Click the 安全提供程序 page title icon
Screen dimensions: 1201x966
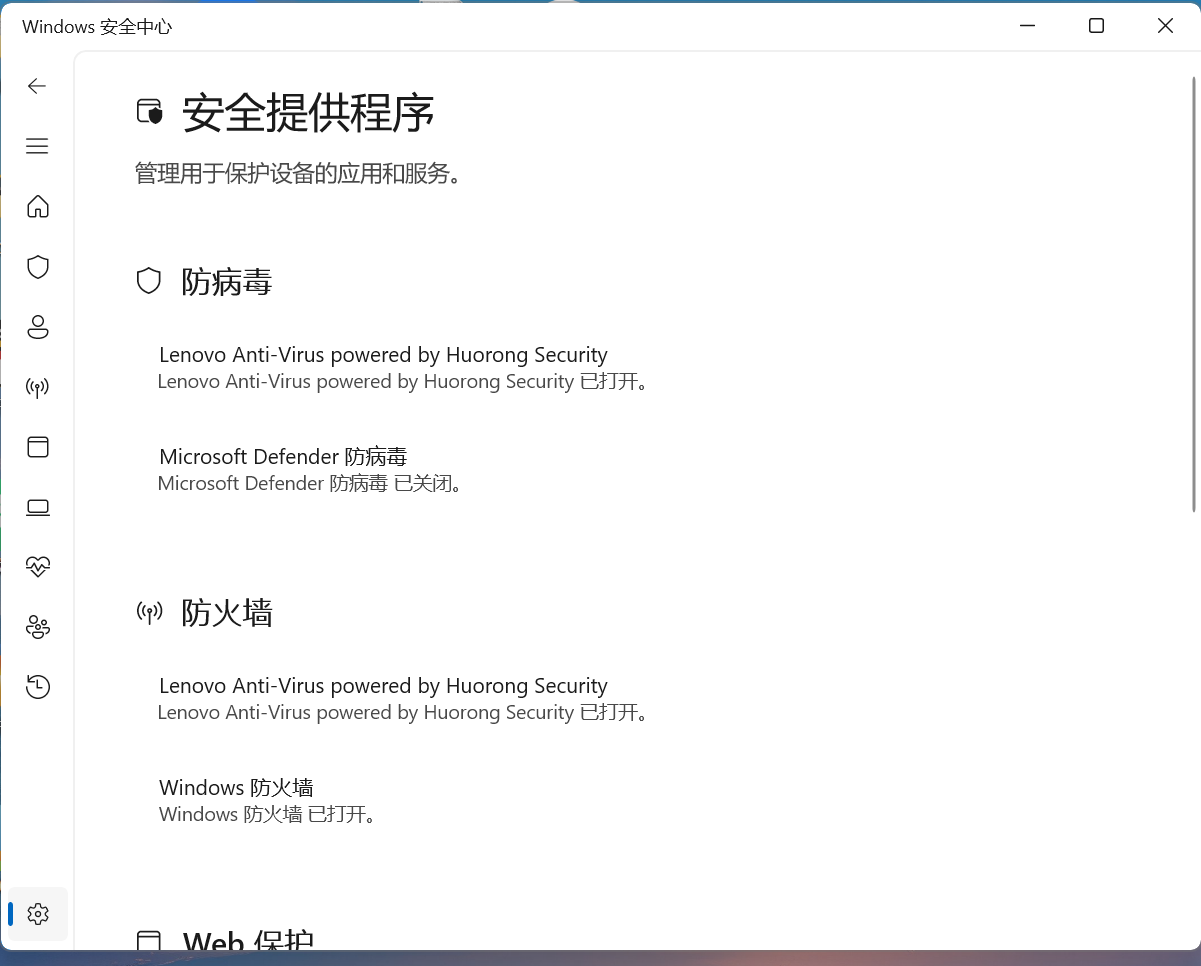149,111
